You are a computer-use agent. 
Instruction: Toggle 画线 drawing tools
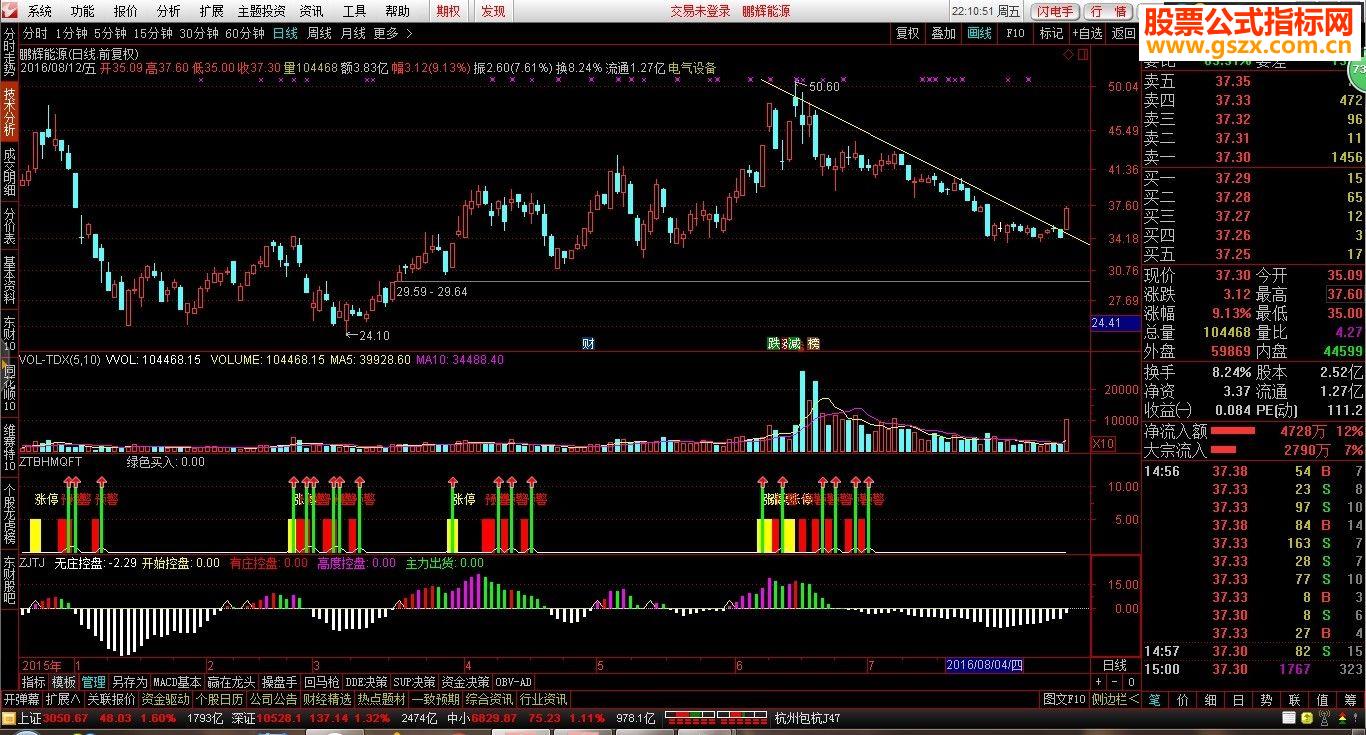pyautogui.click(x=979, y=33)
